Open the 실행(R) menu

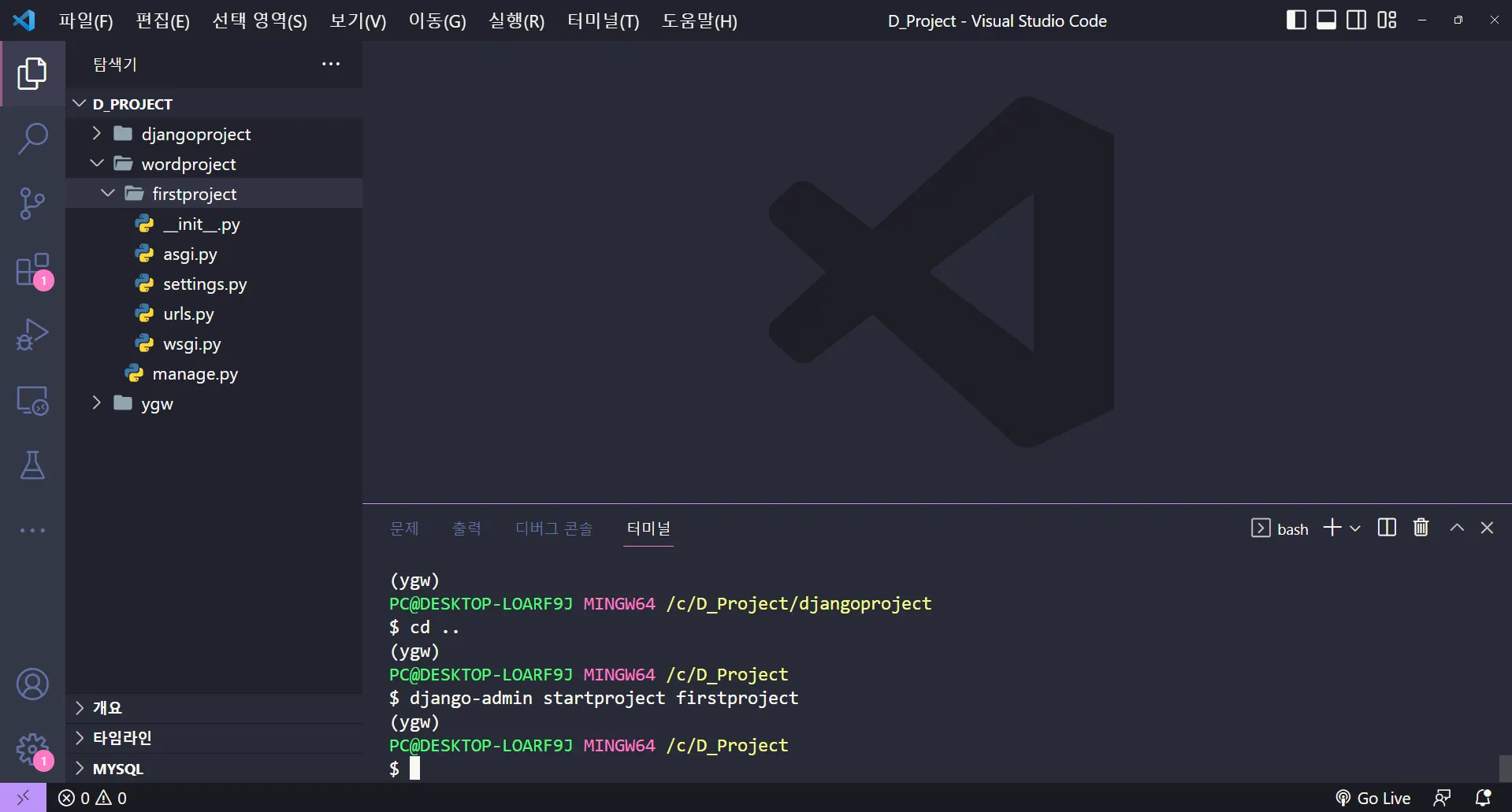click(516, 20)
